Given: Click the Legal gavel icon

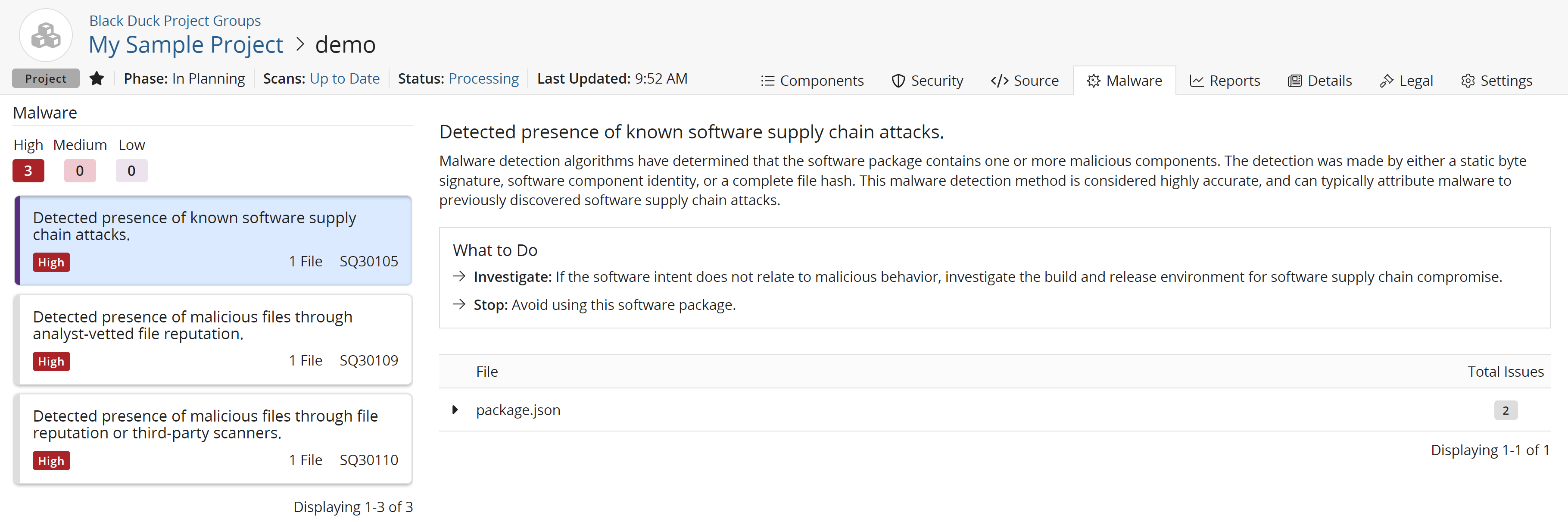Looking at the screenshot, I should pos(1387,81).
